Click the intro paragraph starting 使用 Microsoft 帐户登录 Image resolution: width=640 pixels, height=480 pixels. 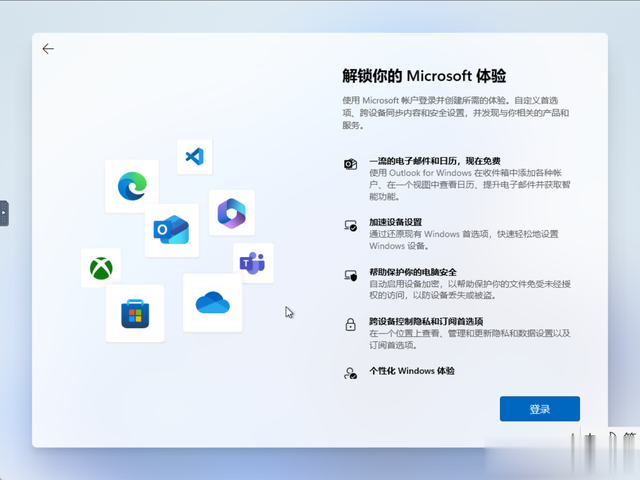pos(456,113)
